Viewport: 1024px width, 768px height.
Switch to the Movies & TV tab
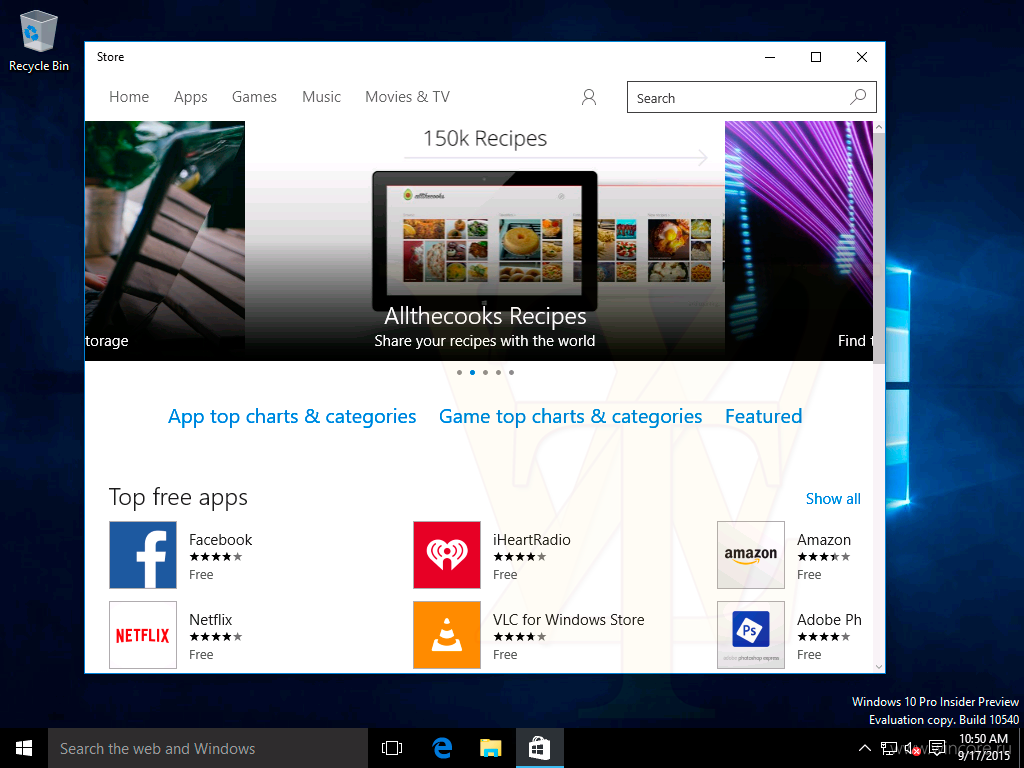click(408, 97)
